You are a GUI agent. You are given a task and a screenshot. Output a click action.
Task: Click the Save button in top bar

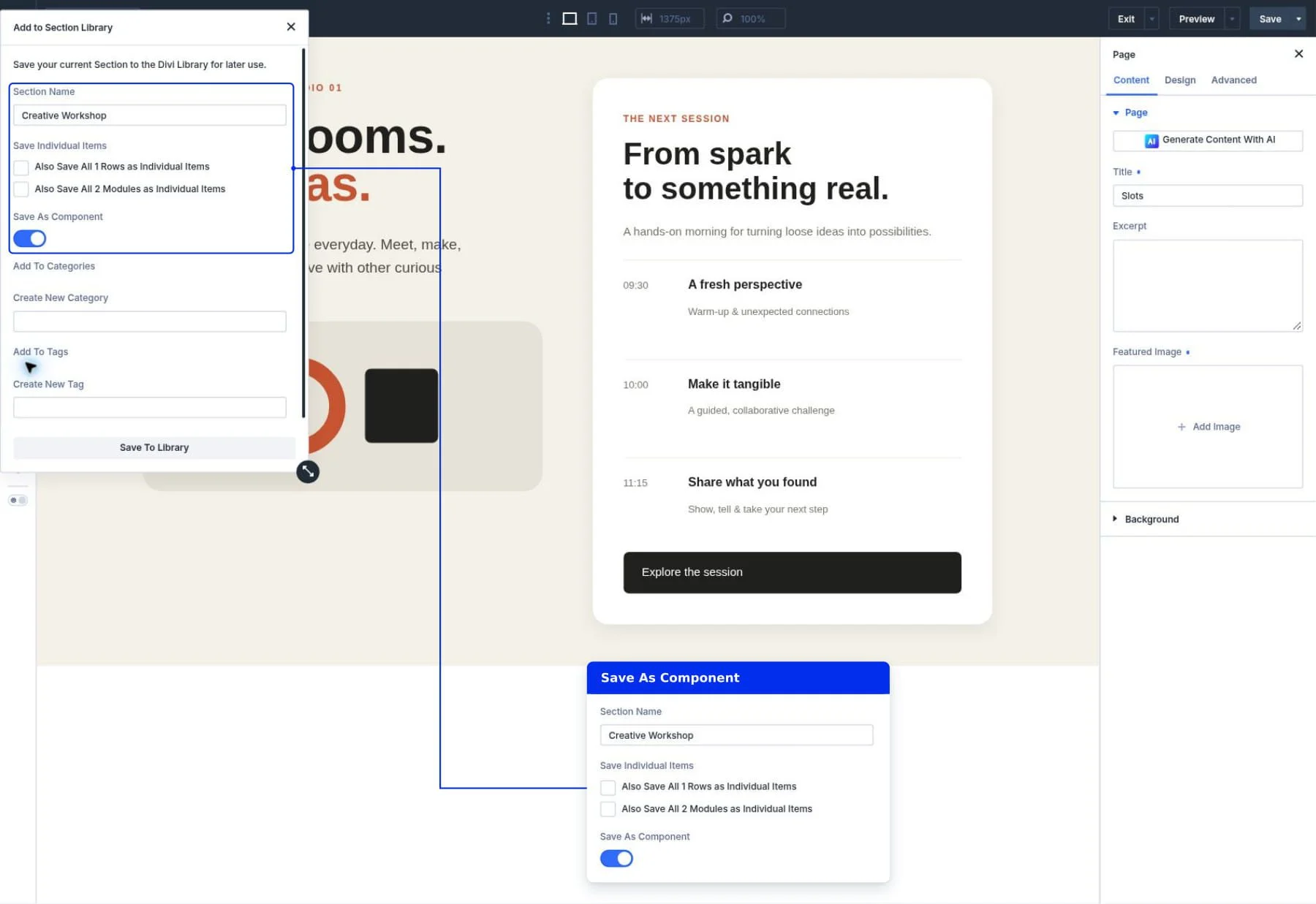1270,19
